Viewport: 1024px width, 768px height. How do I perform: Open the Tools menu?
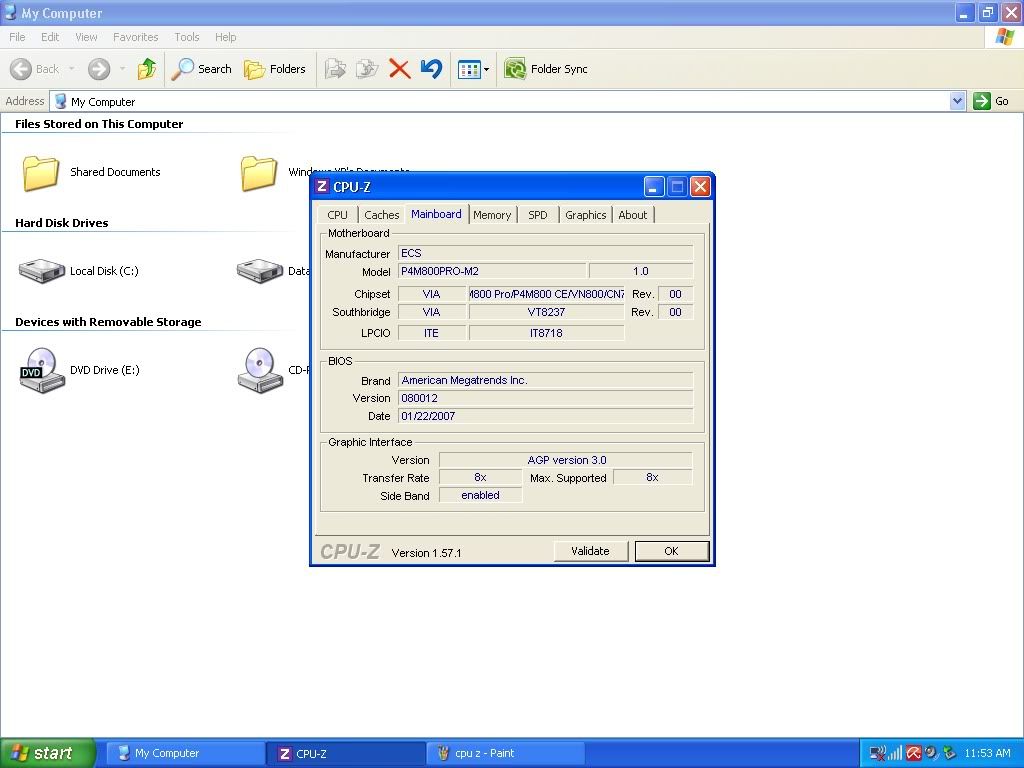pyautogui.click(x=187, y=37)
